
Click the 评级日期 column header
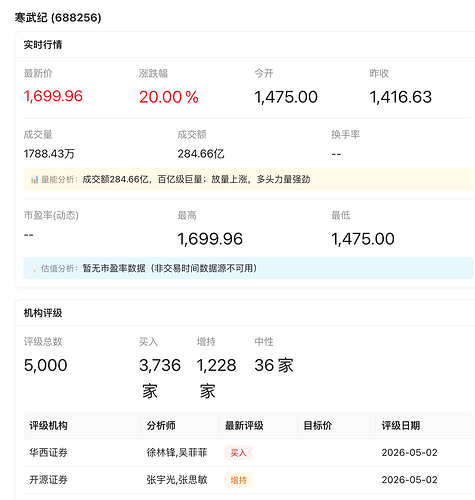pos(401,425)
